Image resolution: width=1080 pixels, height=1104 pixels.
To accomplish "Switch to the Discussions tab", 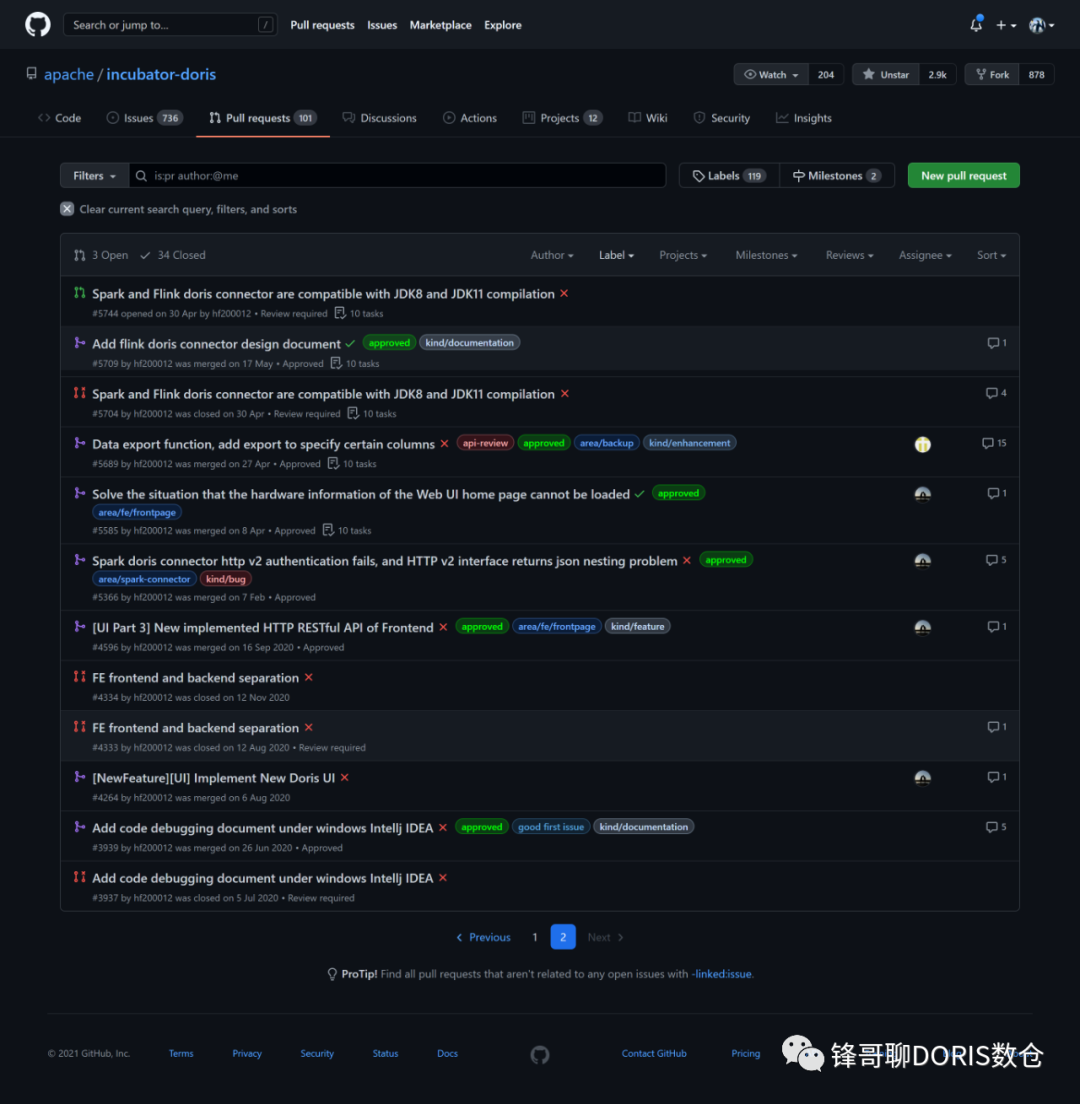I will click(x=379, y=118).
